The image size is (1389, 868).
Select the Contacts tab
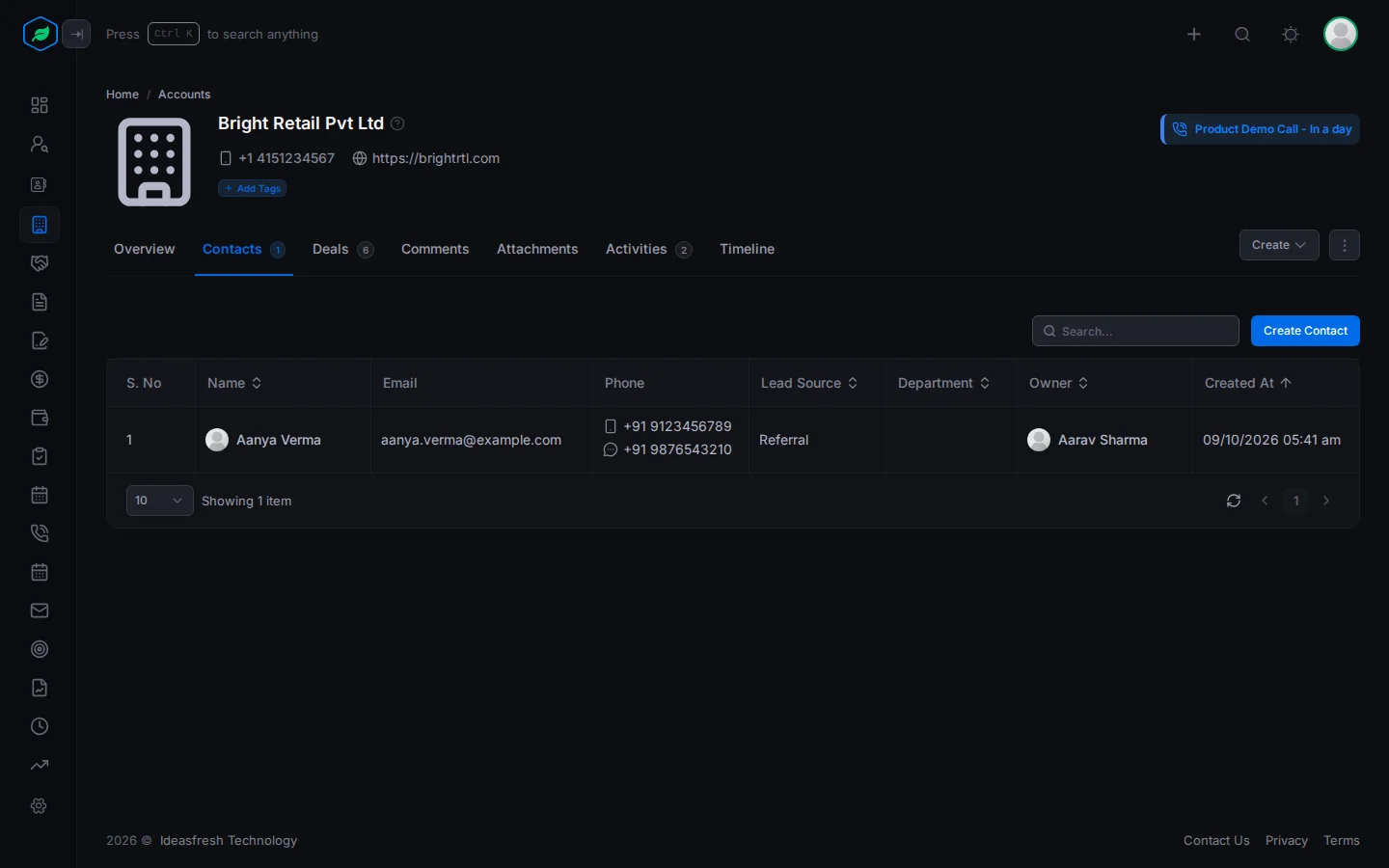(243, 249)
